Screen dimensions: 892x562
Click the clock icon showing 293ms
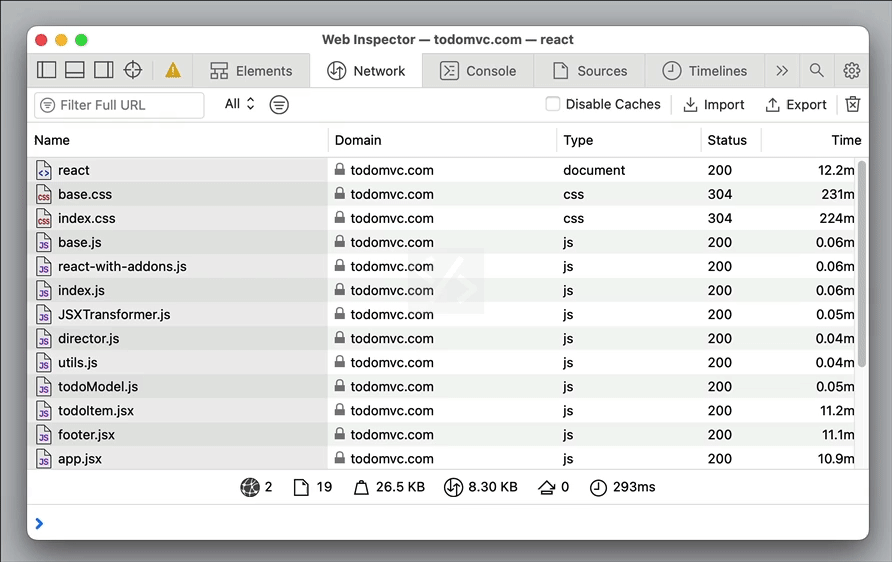point(598,487)
